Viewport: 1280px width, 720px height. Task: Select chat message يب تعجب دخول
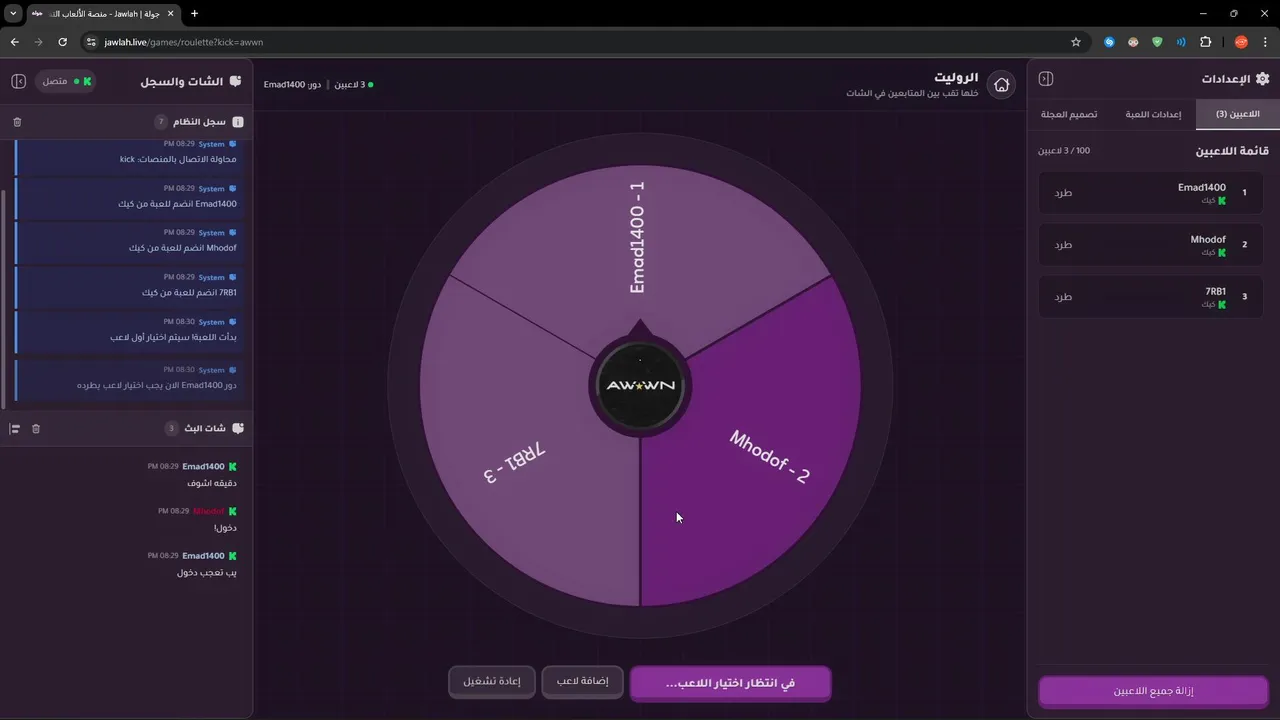[x=207, y=573]
